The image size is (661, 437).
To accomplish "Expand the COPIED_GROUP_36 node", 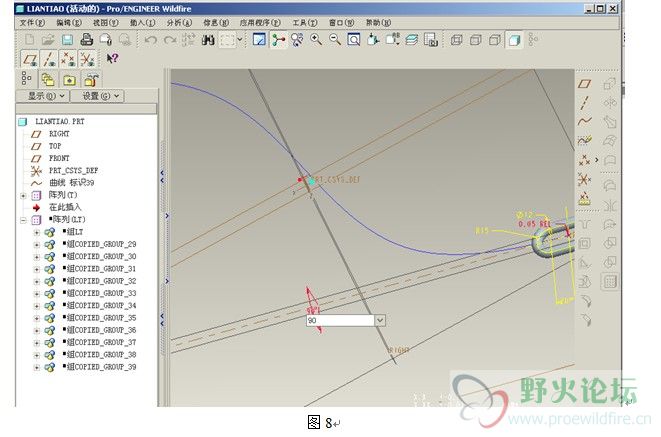I will (x=36, y=330).
